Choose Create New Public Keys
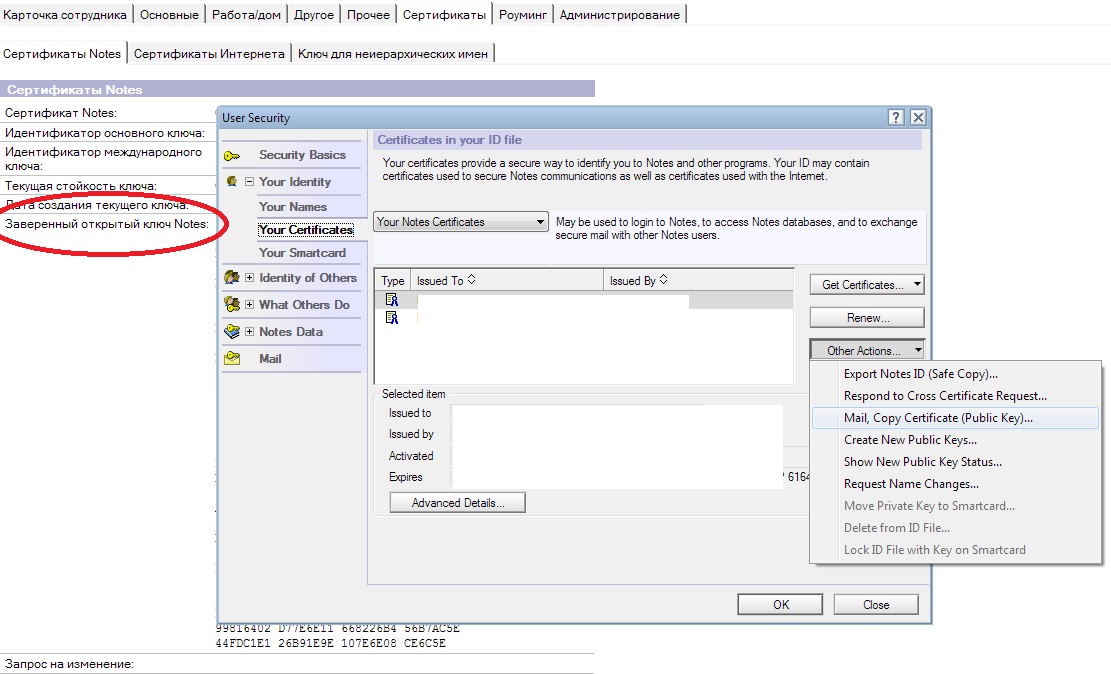 [x=910, y=440]
